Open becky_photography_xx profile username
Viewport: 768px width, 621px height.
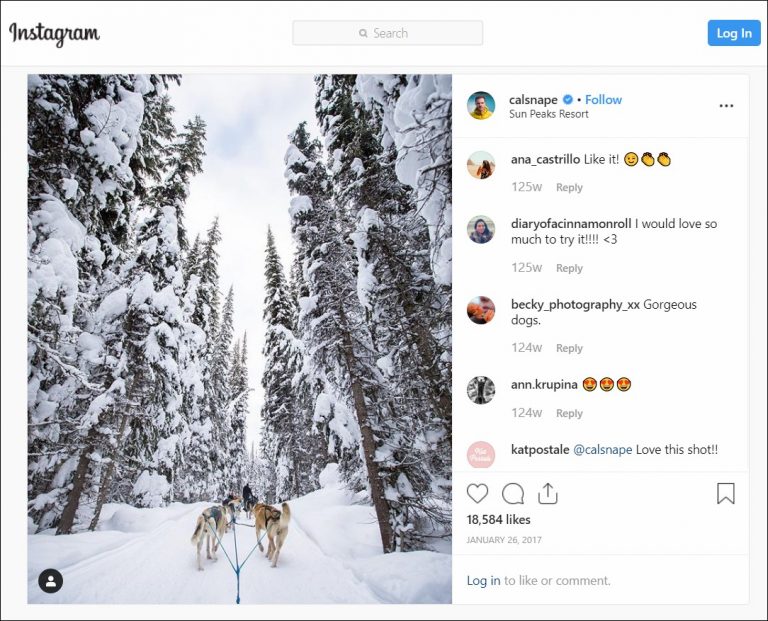pos(575,304)
